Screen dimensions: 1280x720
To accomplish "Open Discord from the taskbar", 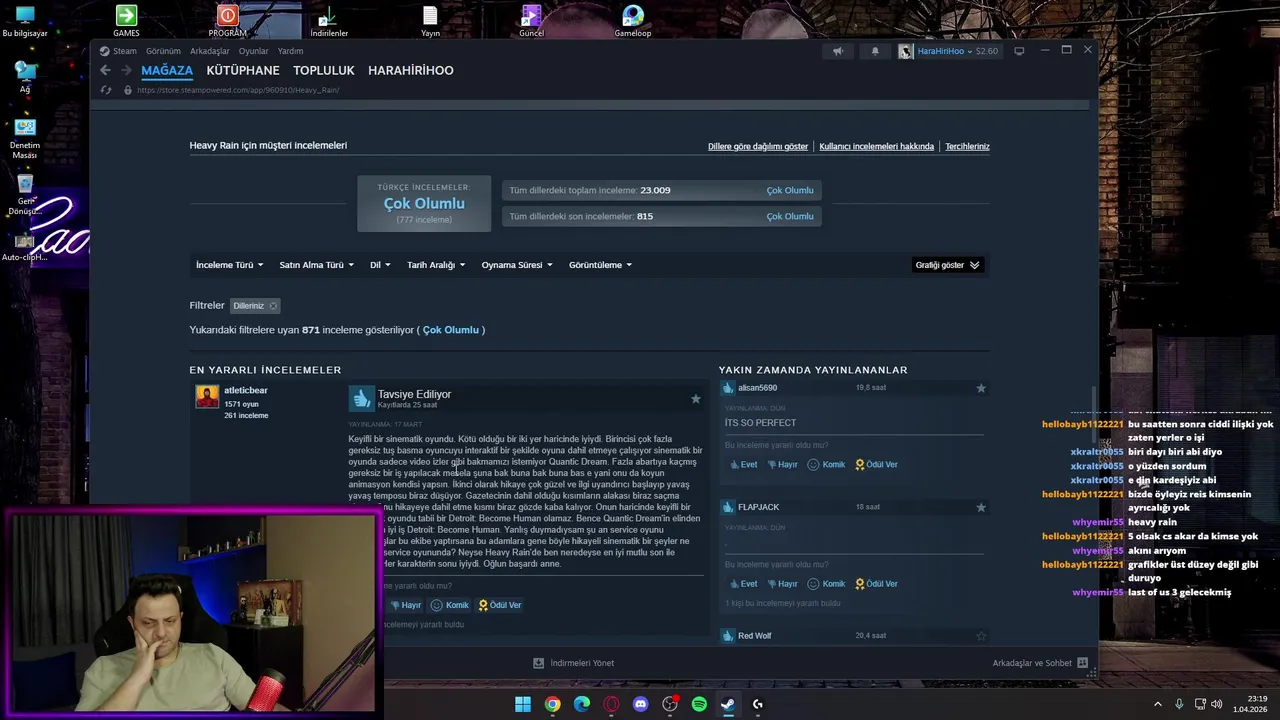I will pos(641,704).
